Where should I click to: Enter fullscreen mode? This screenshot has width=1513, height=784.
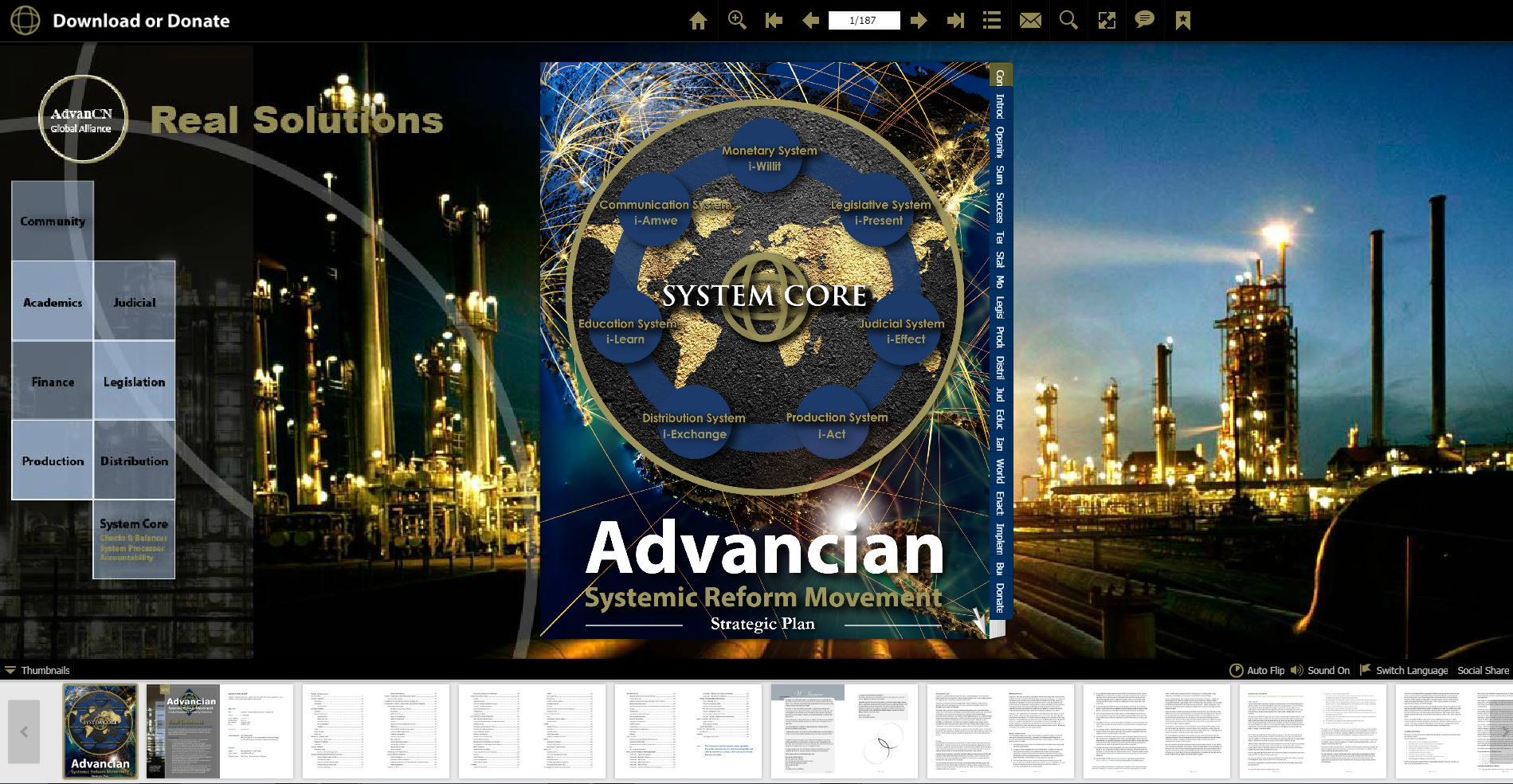click(1107, 21)
